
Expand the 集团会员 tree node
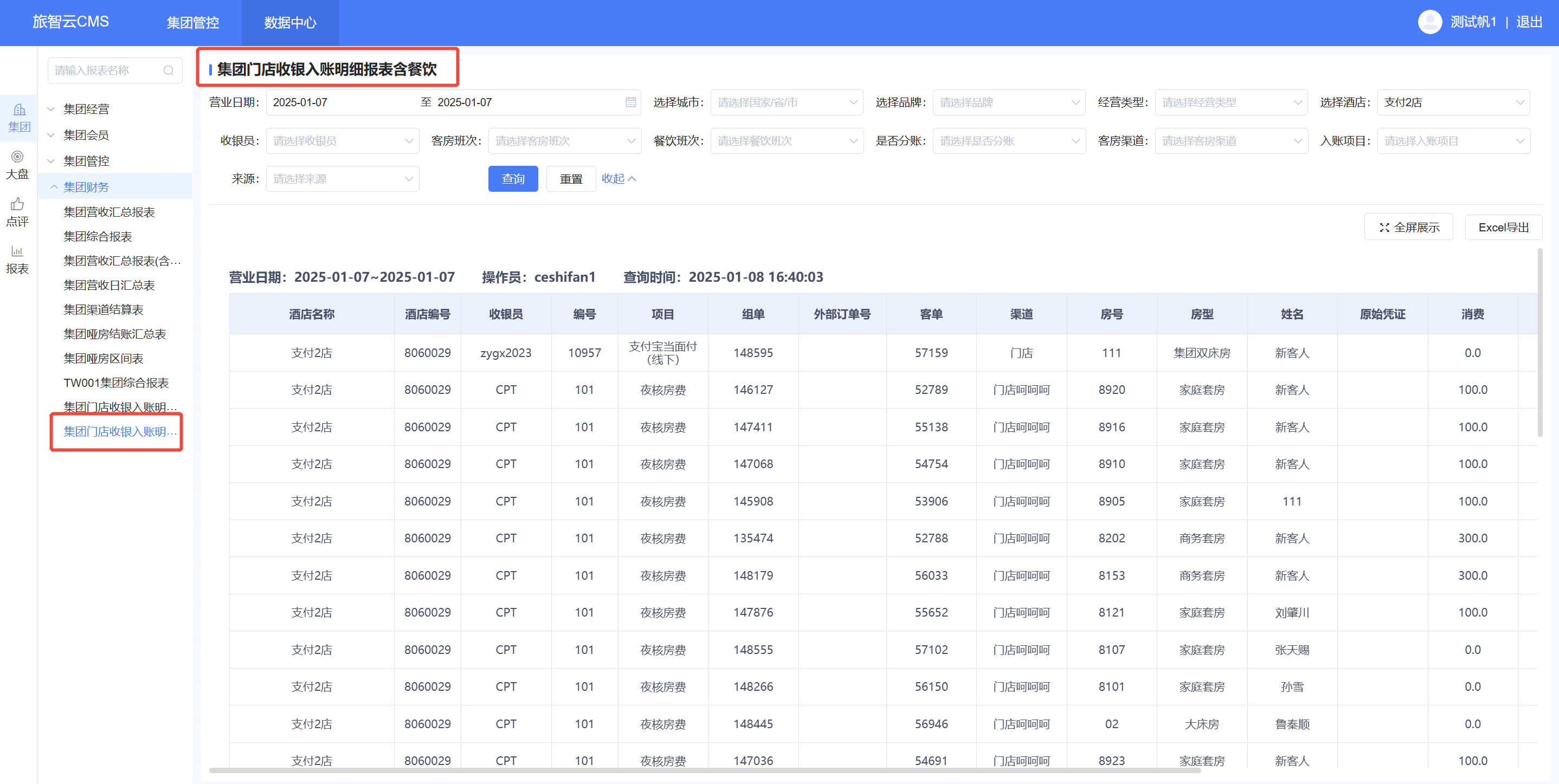[x=52, y=135]
